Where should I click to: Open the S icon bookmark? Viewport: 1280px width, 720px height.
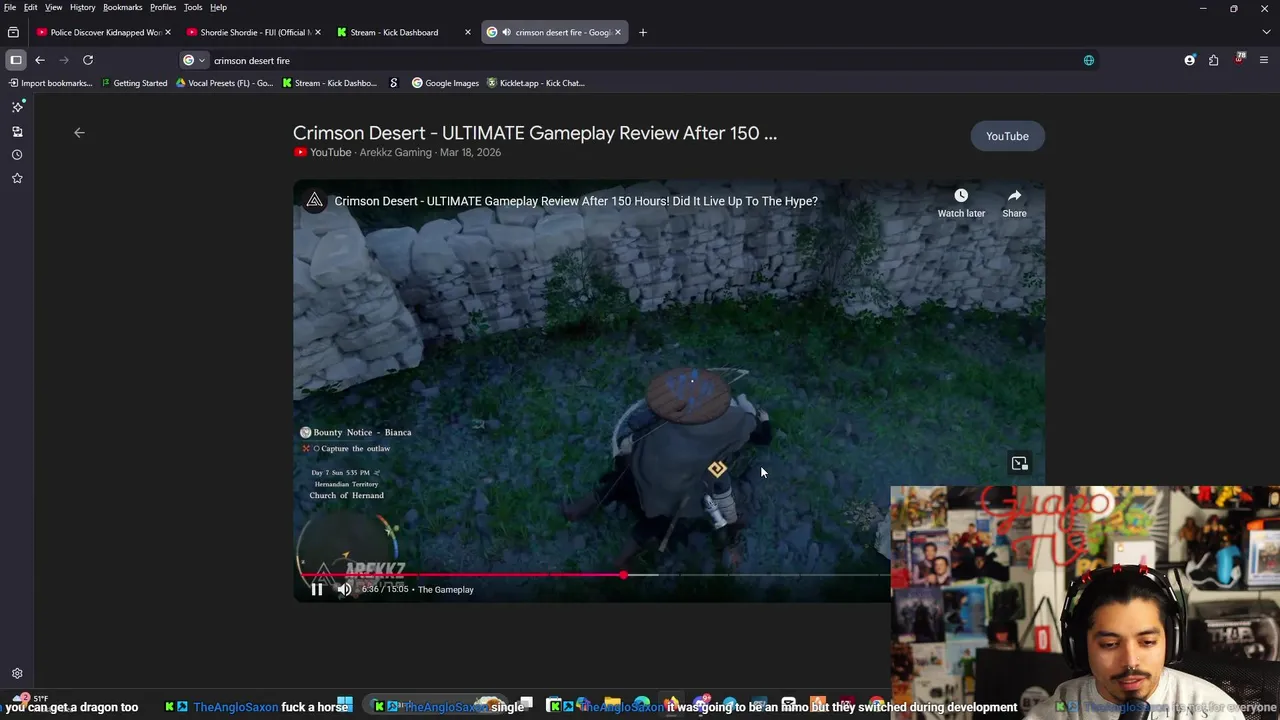(393, 83)
